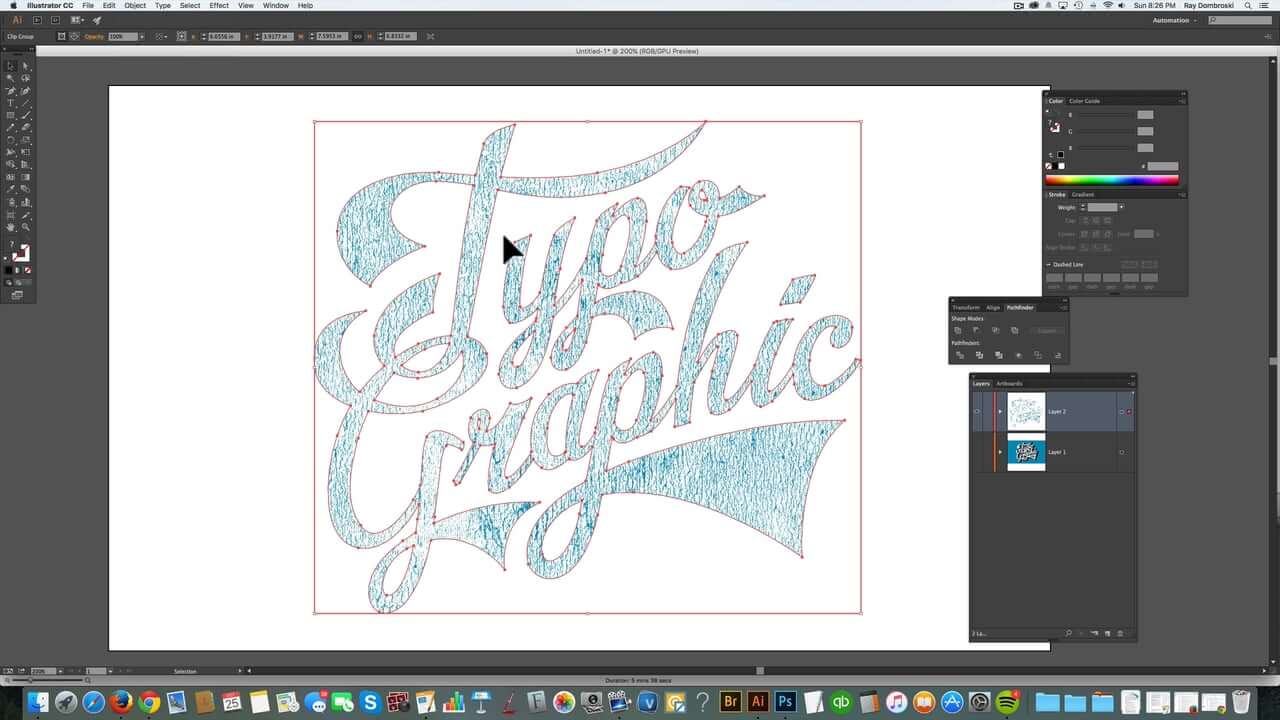This screenshot has width=1280, height=720.
Task: Click the hex color input field
Action: click(1163, 166)
